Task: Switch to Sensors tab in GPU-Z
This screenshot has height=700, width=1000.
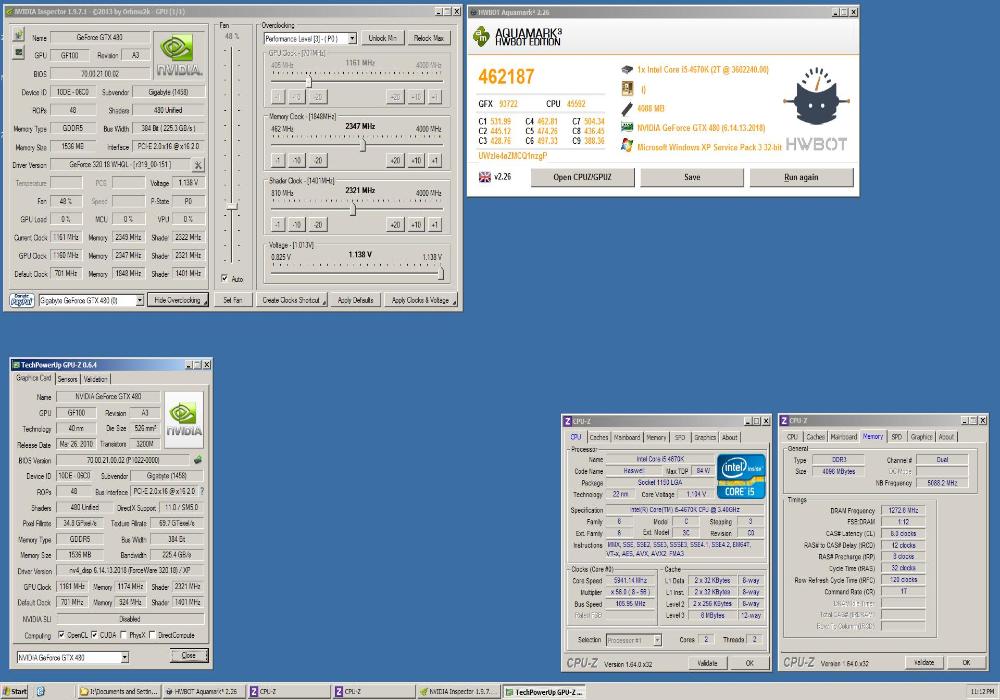Action: click(68, 379)
